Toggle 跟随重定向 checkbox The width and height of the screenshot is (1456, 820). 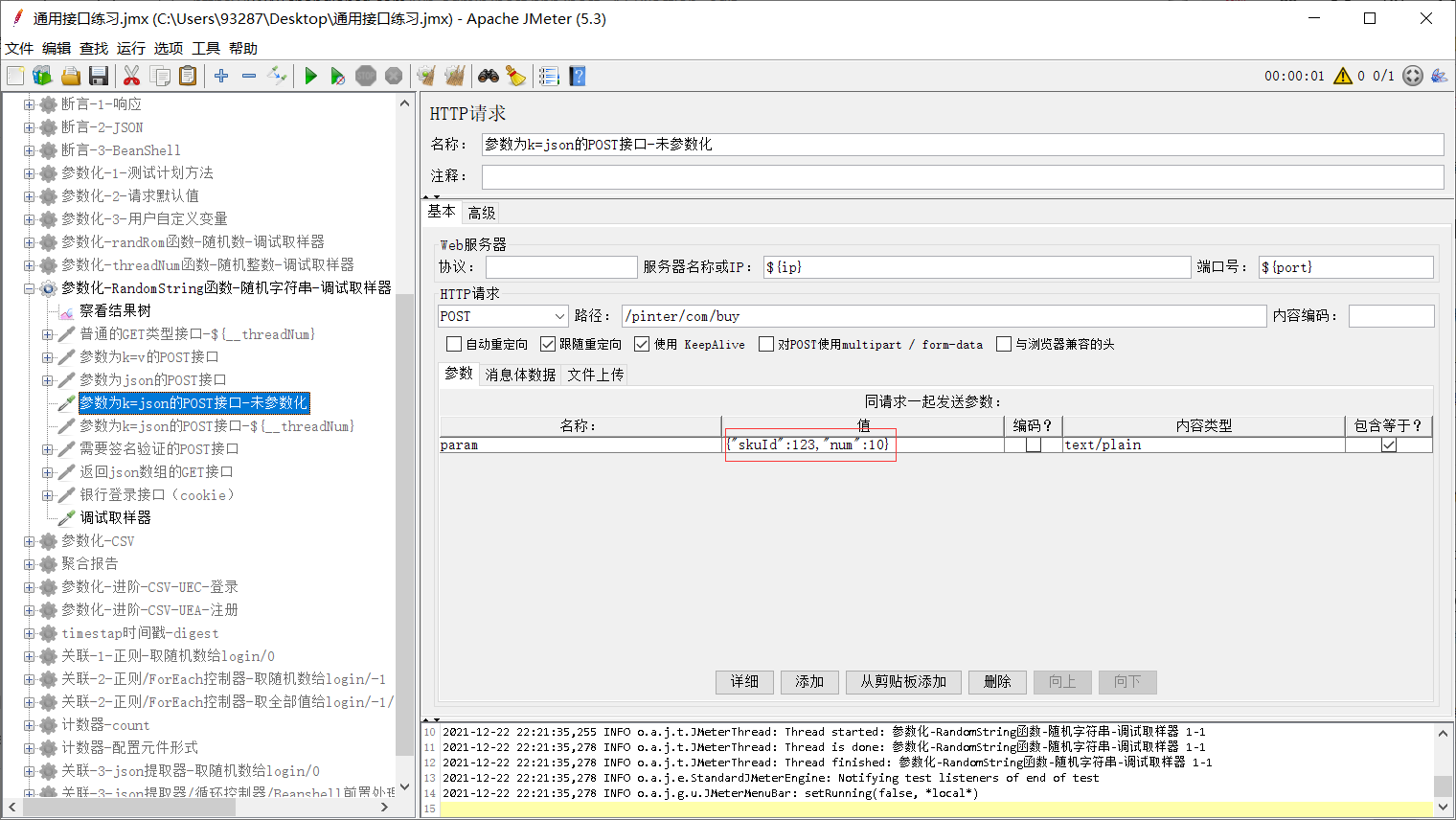[548, 344]
